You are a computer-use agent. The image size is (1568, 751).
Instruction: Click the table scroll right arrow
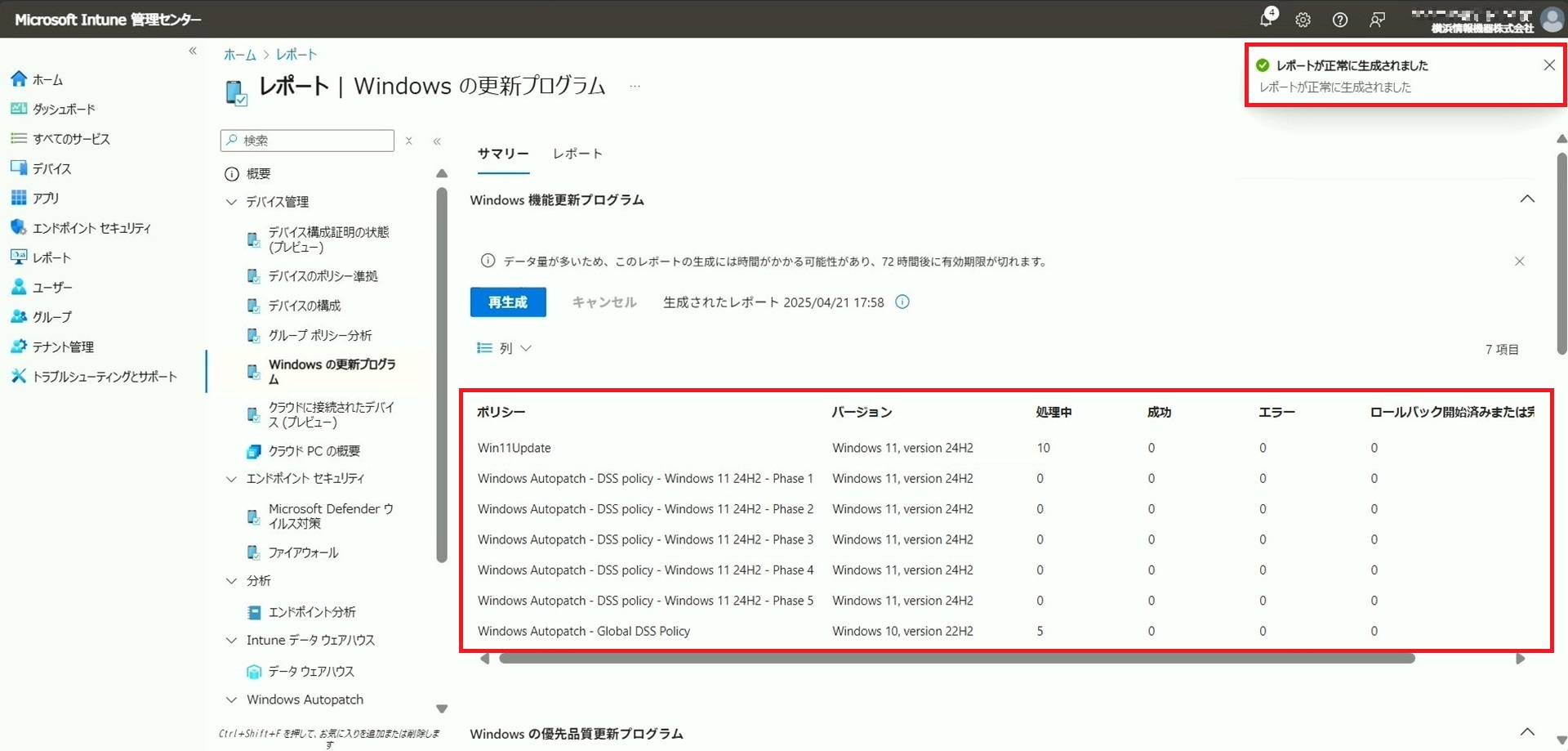(x=1520, y=658)
